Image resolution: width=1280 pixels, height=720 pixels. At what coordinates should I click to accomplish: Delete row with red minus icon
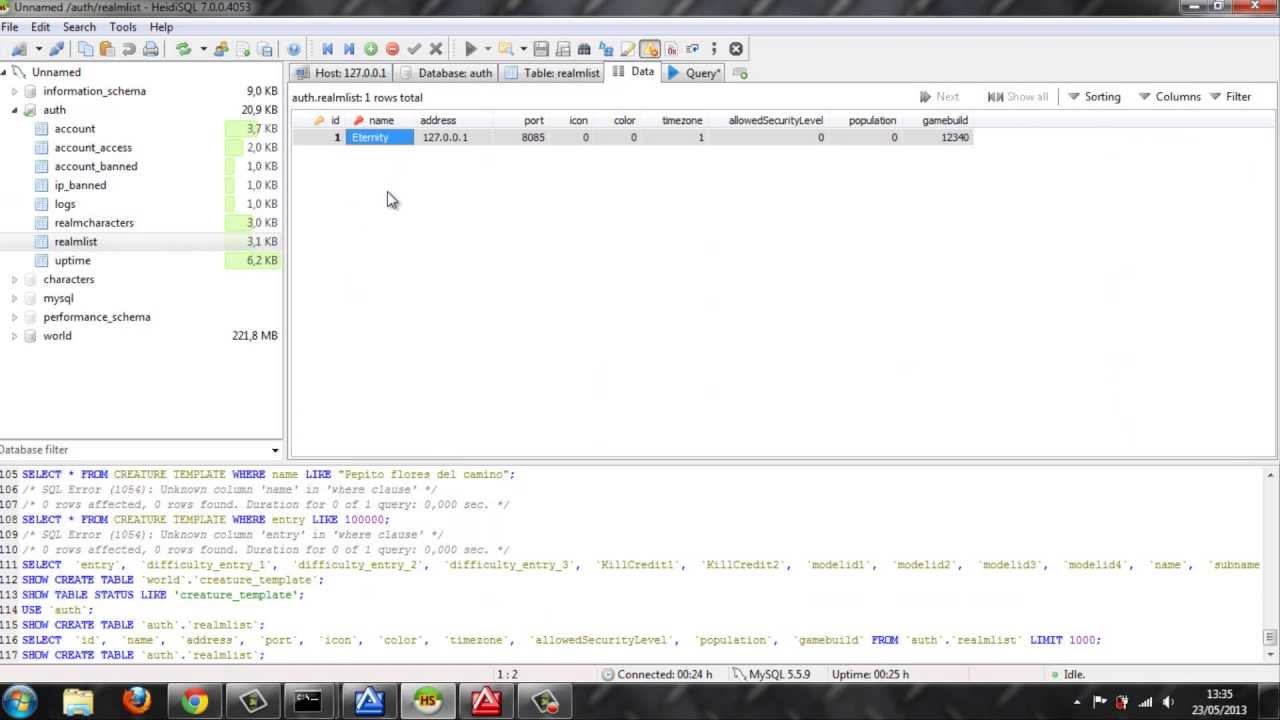392,48
